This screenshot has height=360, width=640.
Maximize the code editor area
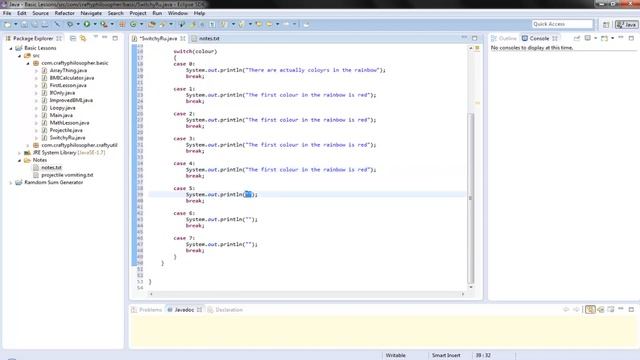[x=474, y=38]
